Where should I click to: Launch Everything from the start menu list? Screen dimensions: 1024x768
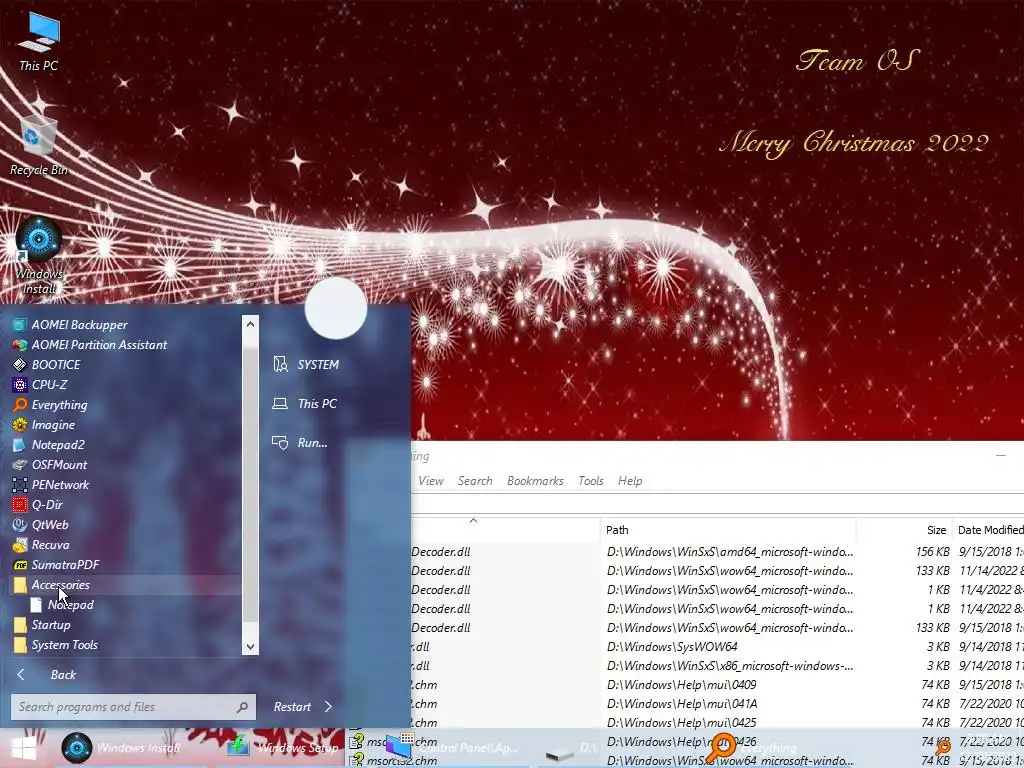pos(50,405)
